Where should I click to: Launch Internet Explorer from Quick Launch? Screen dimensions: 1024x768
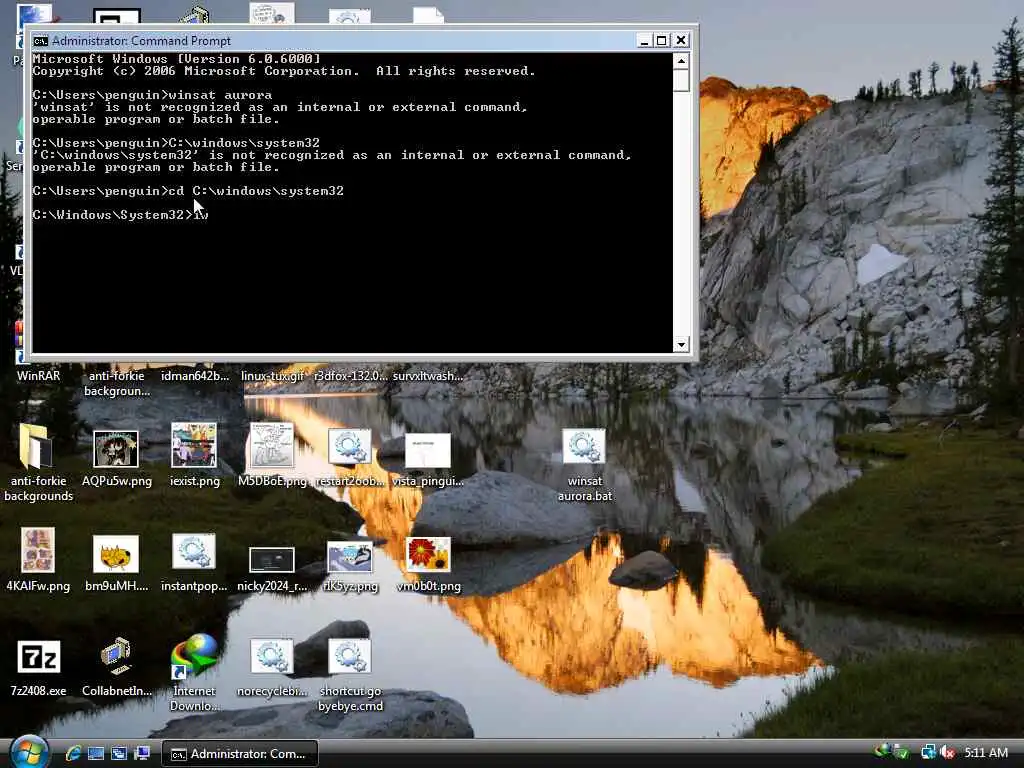pyautogui.click(x=73, y=754)
